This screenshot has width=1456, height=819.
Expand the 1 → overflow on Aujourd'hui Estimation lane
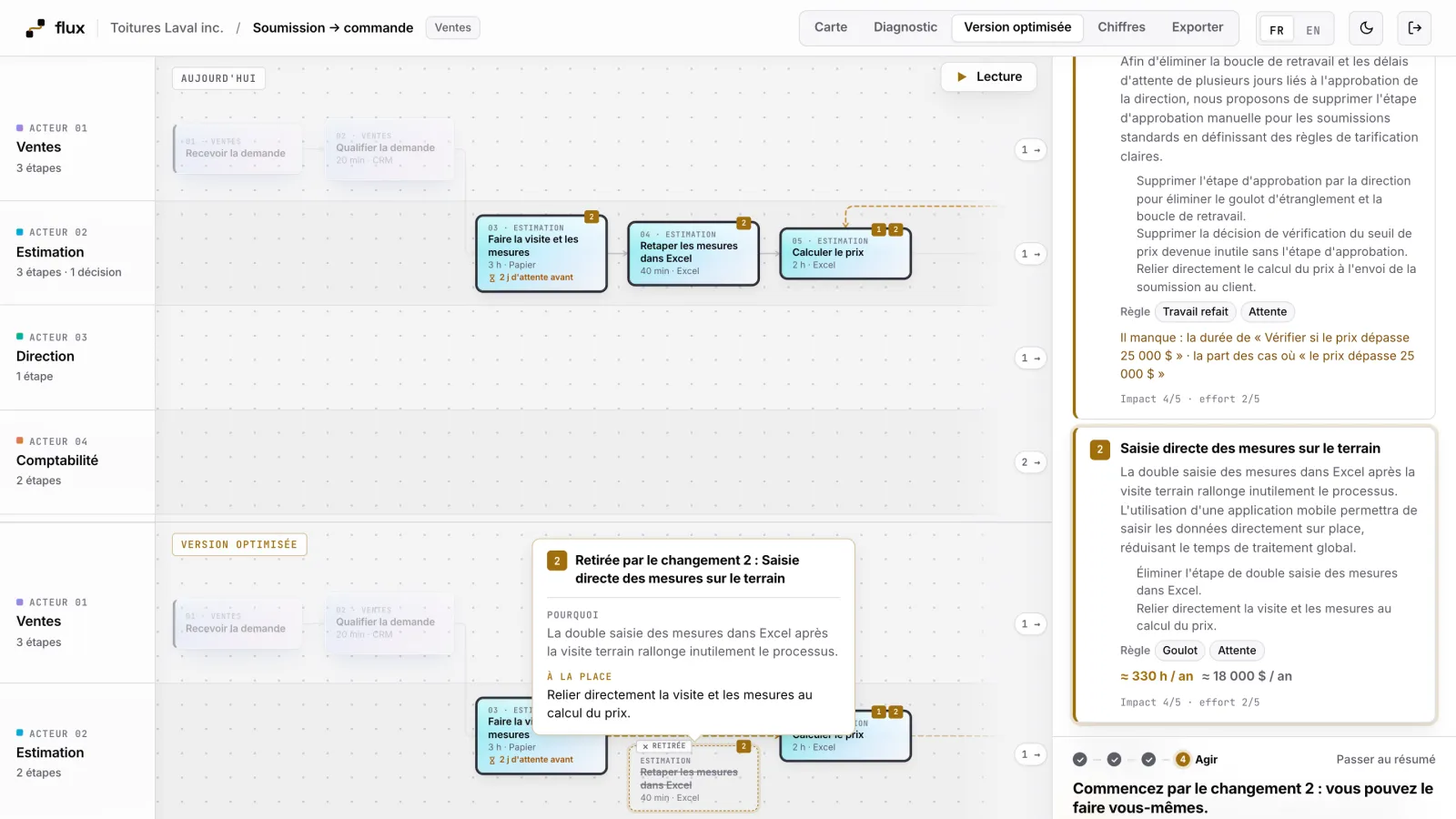pyautogui.click(x=1030, y=254)
